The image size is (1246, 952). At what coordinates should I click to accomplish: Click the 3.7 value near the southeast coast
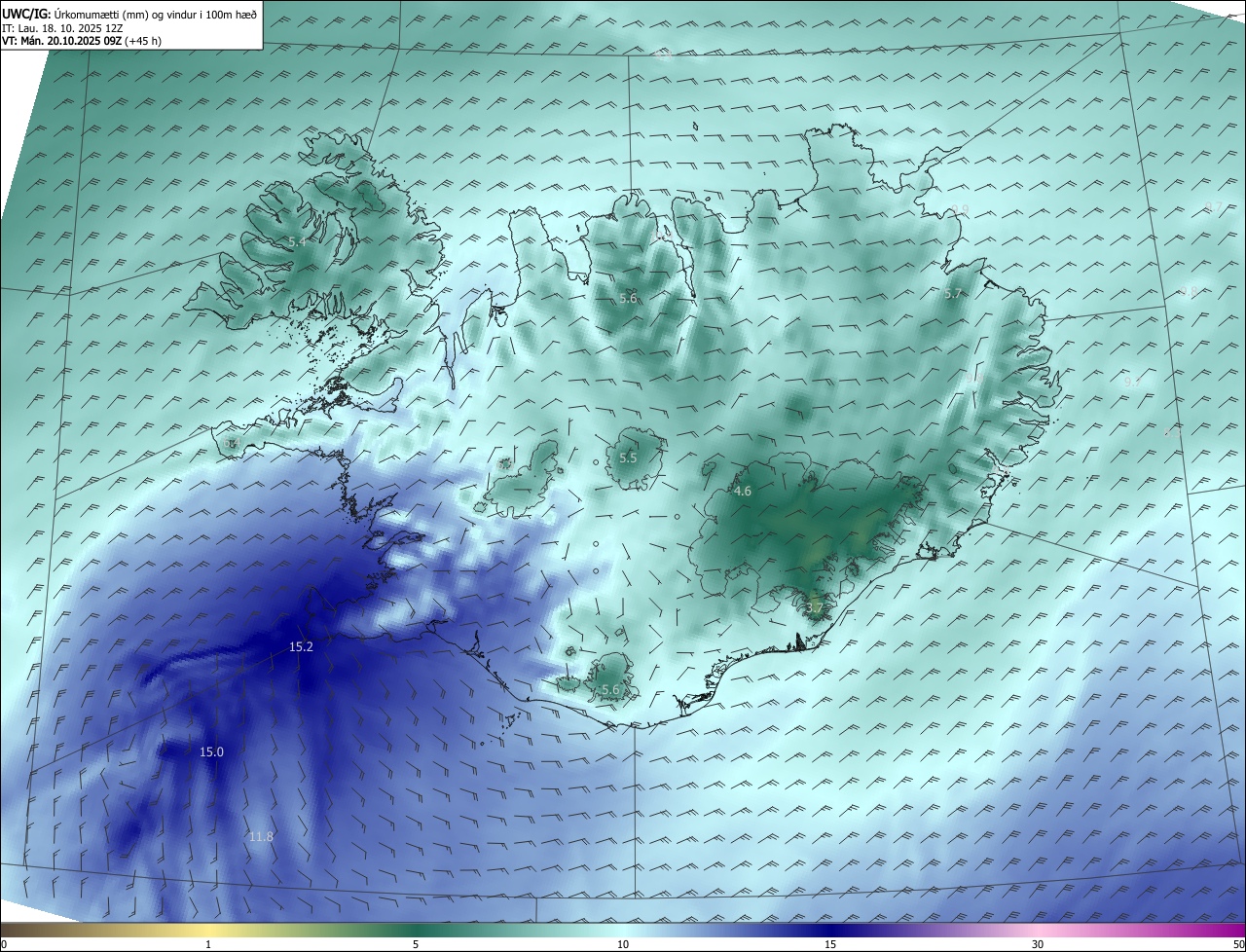815,608
